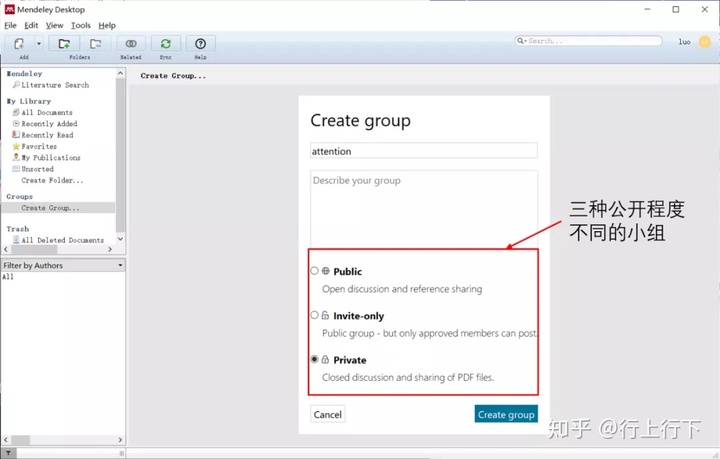Select My Publications in sidebar

click(x=51, y=157)
